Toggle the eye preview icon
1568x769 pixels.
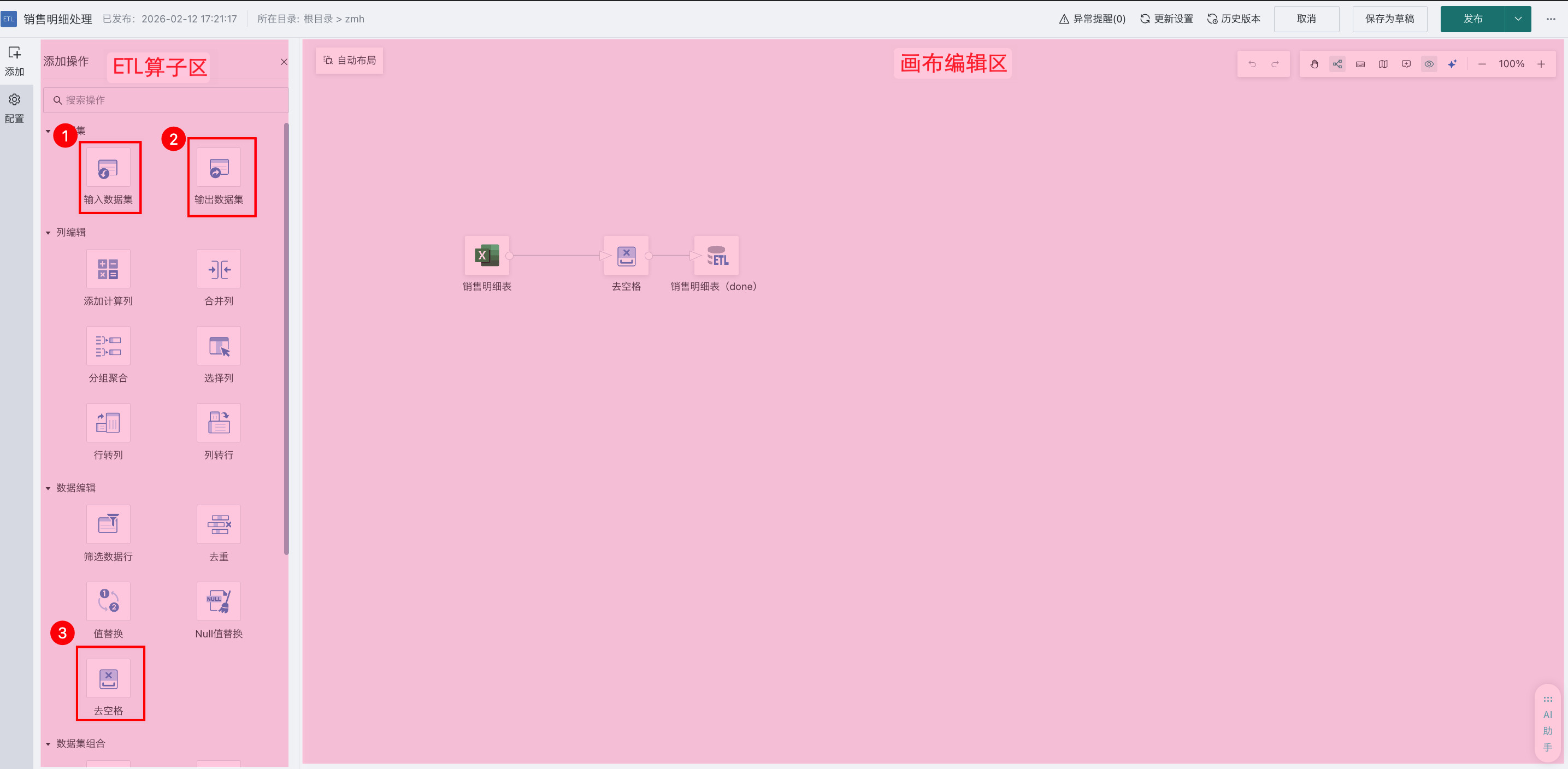point(1429,64)
